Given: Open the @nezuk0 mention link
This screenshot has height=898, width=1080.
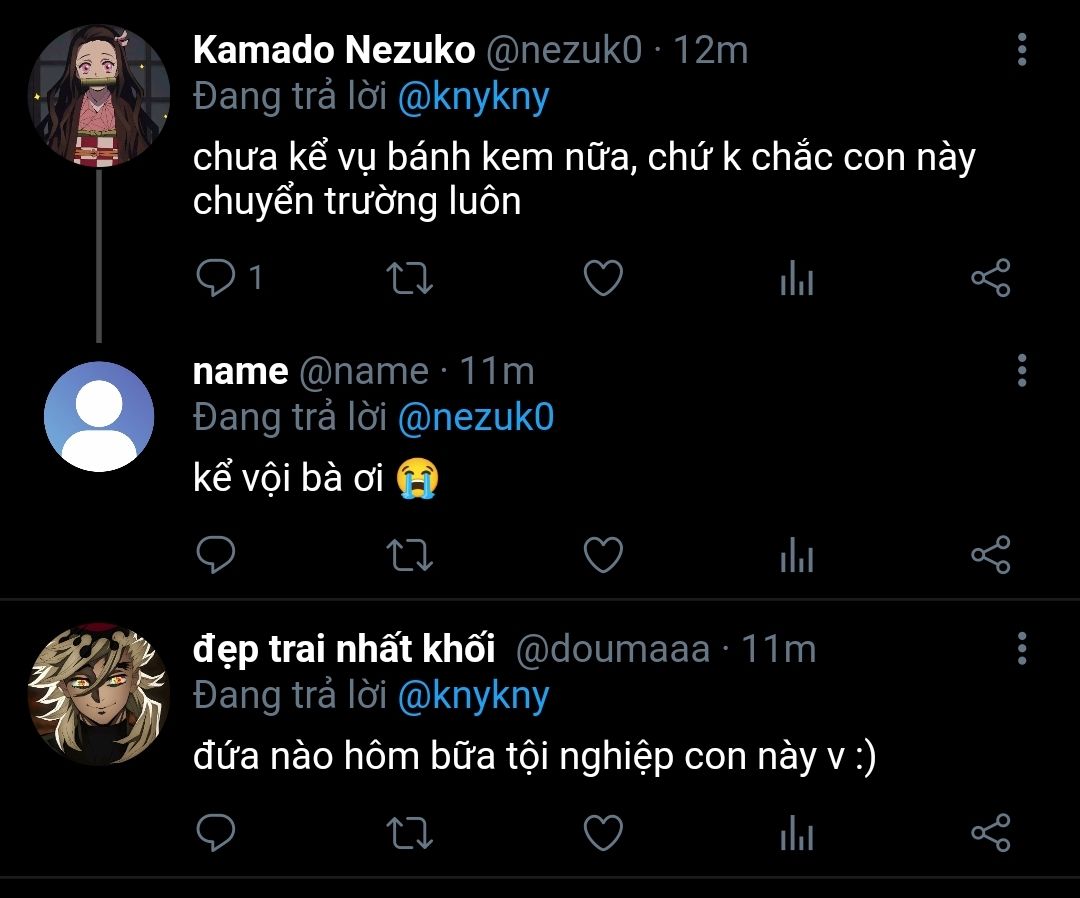Looking at the screenshot, I should (x=475, y=417).
